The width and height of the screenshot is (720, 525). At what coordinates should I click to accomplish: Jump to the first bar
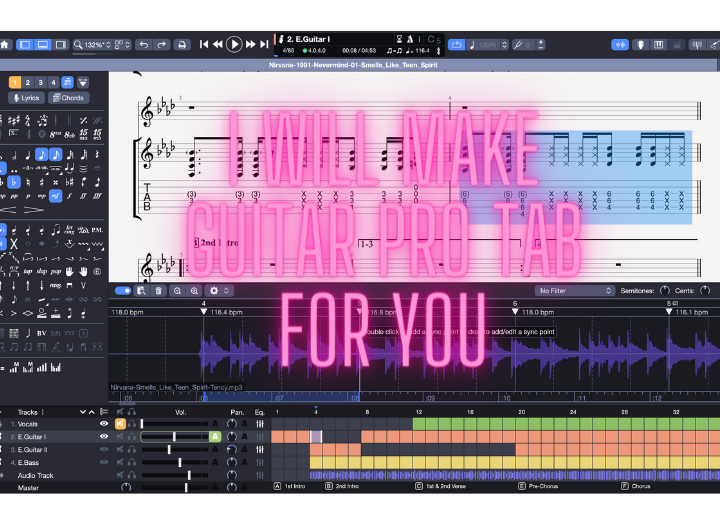coord(204,44)
